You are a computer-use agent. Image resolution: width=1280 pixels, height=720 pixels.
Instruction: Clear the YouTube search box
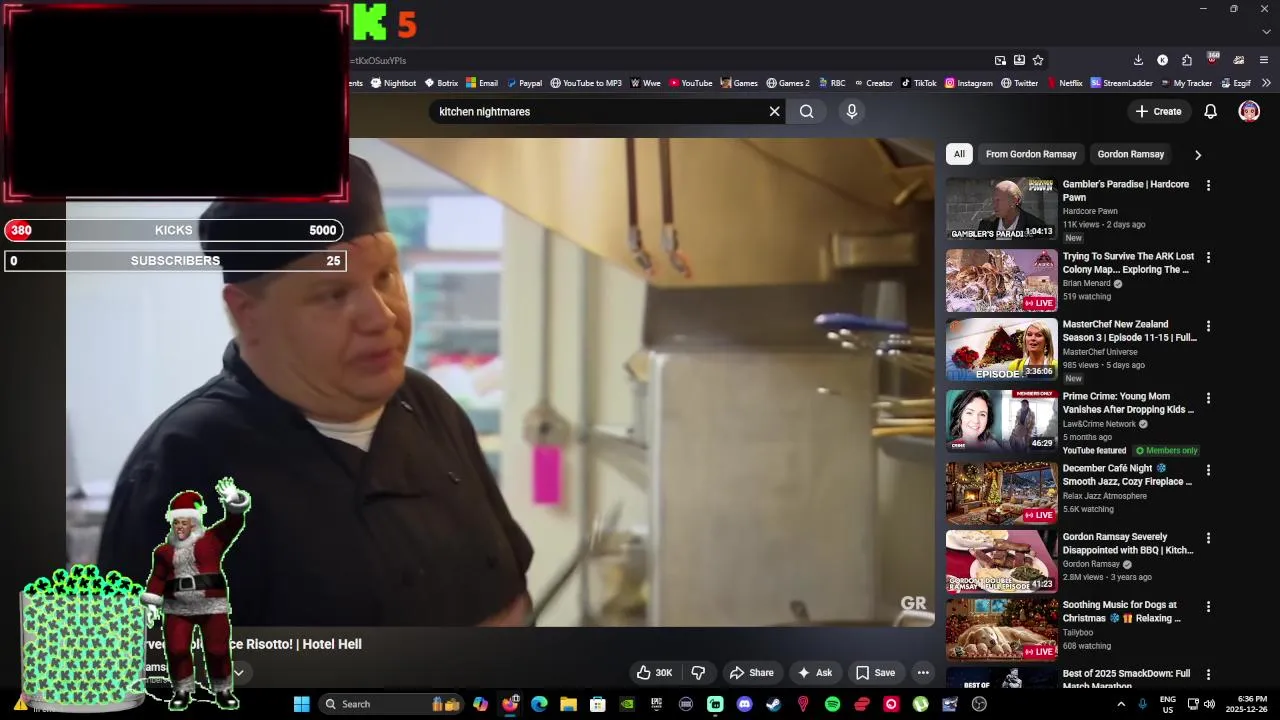click(x=774, y=111)
